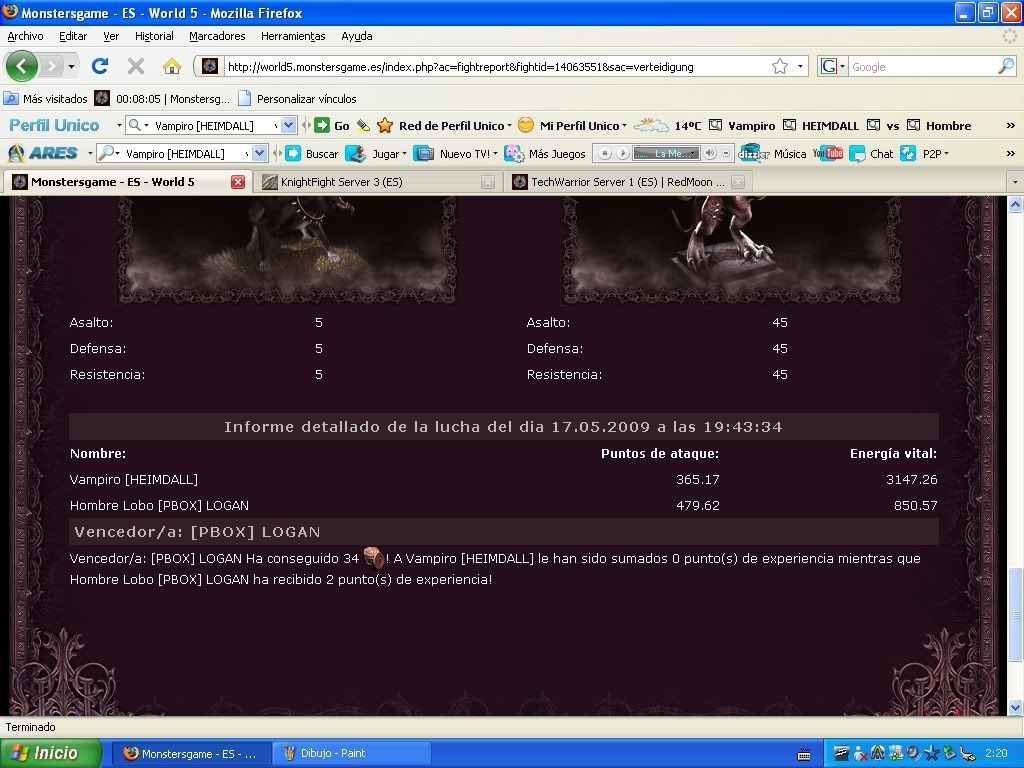Open the YouTube toolbar shortcut

(827, 154)
